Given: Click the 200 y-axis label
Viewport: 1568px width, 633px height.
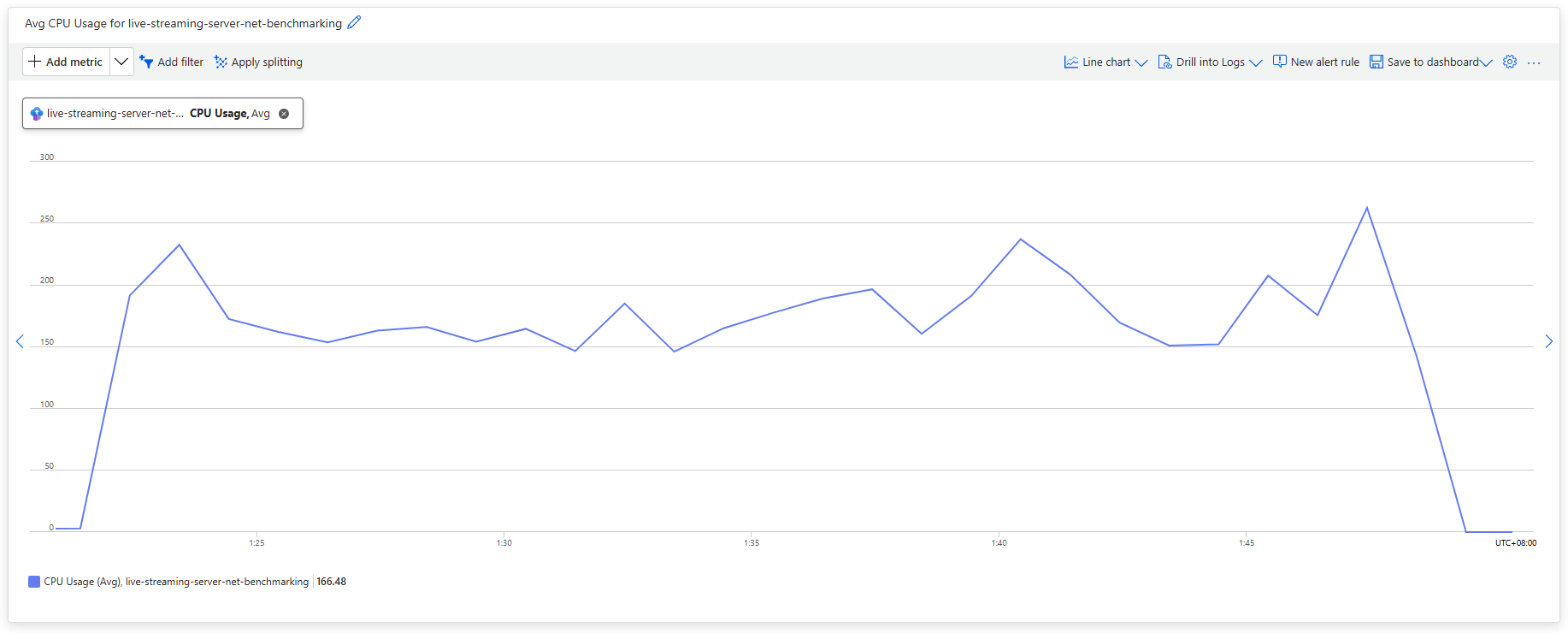Looking at the screenshot, I should pyautogui.click(x=47, y=281).
